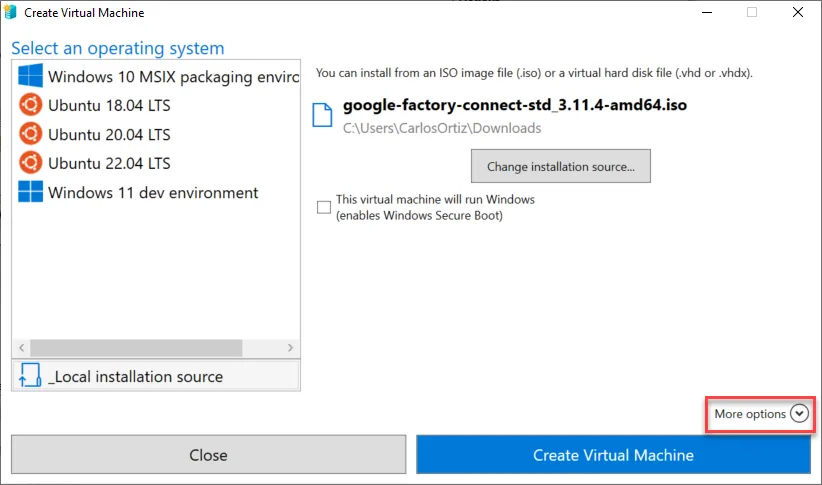Click the horizontal scrollbar thumb of the OS list
This screenshot has width=822, height=485.
[x=136, y=348]
